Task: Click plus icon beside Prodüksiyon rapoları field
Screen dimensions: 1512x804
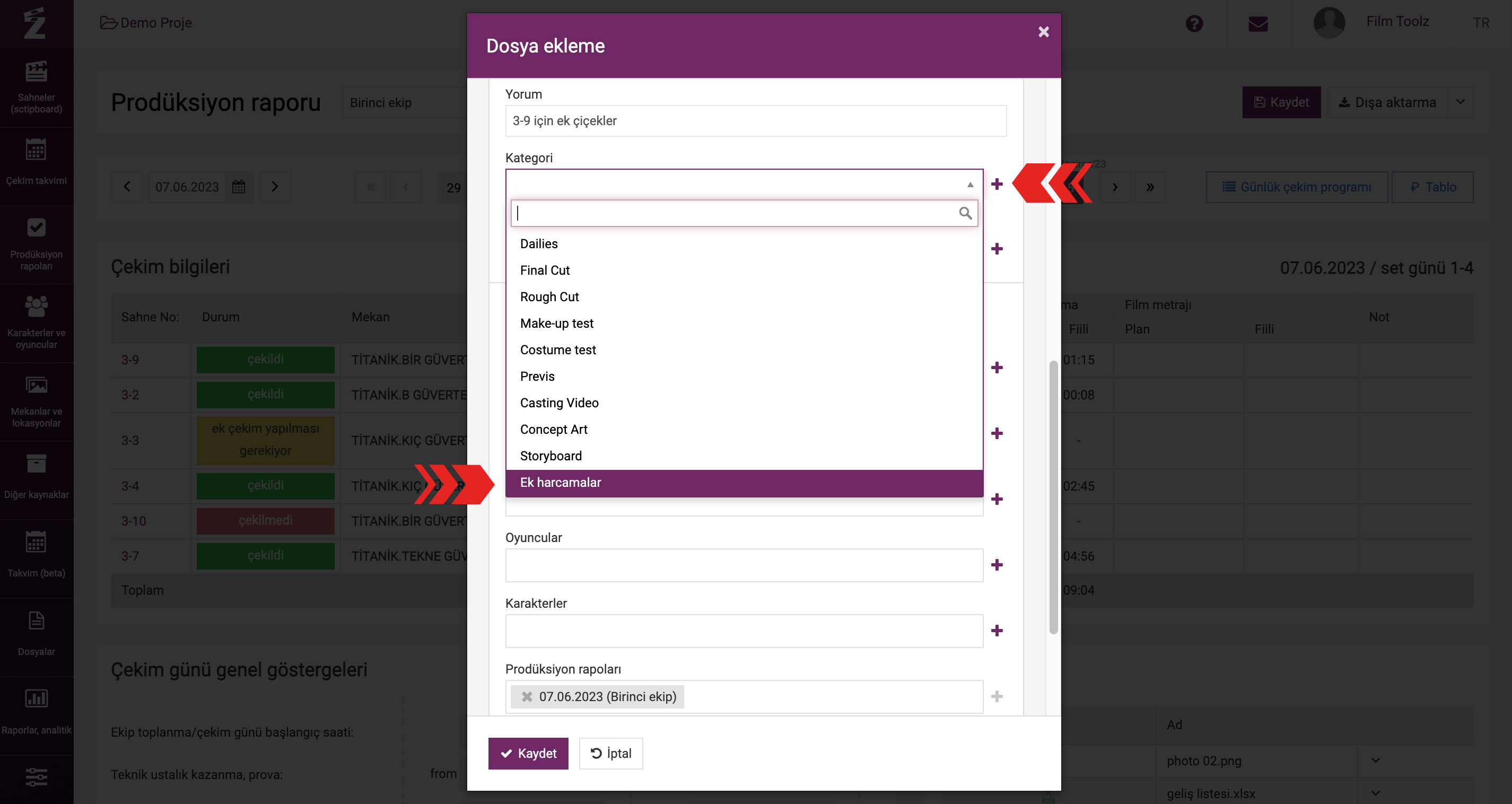Action: point(997,696)
